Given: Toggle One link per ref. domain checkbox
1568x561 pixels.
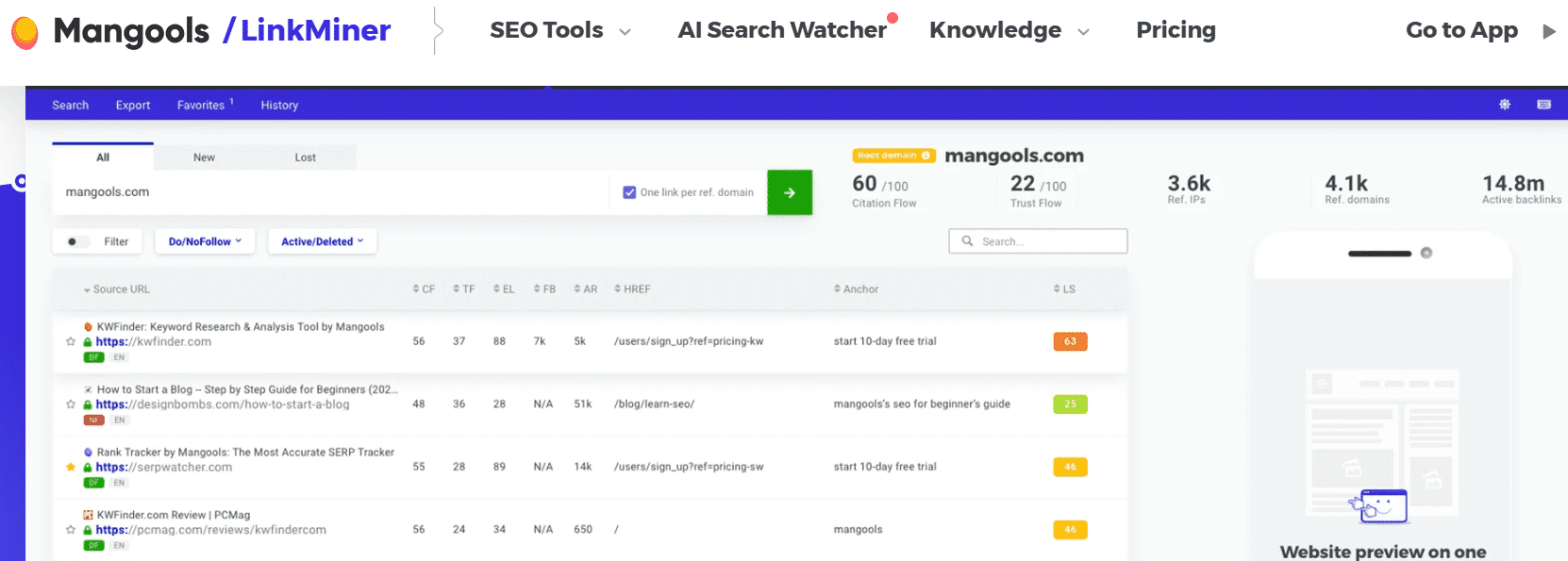Looking at the screenshot, I should tap(629, 192).
